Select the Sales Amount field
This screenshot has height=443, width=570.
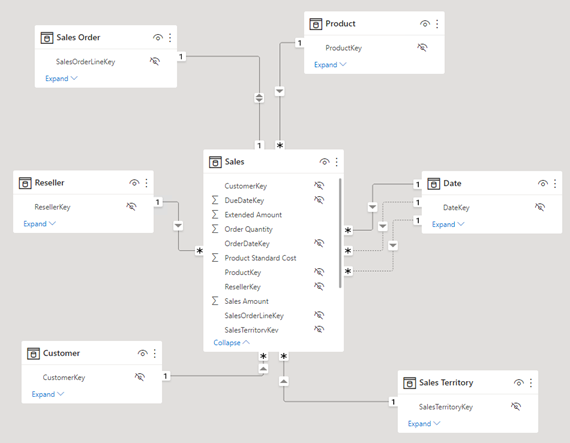point(246,301)
